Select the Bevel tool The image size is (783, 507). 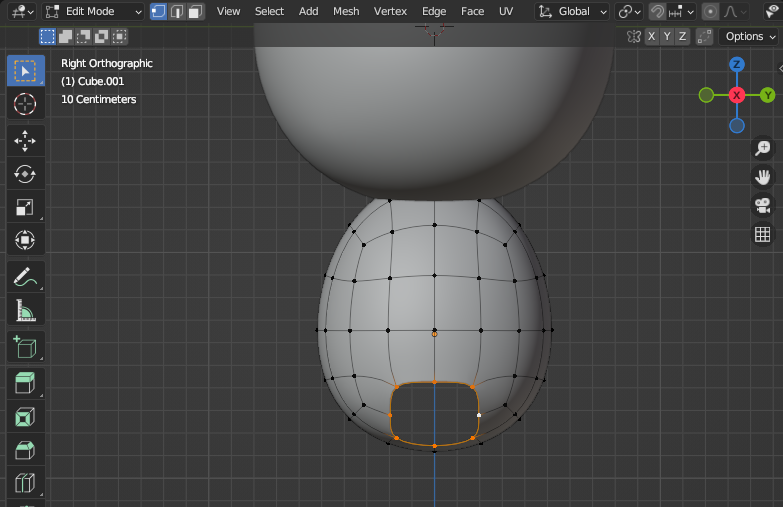click(x=25, y=450)
